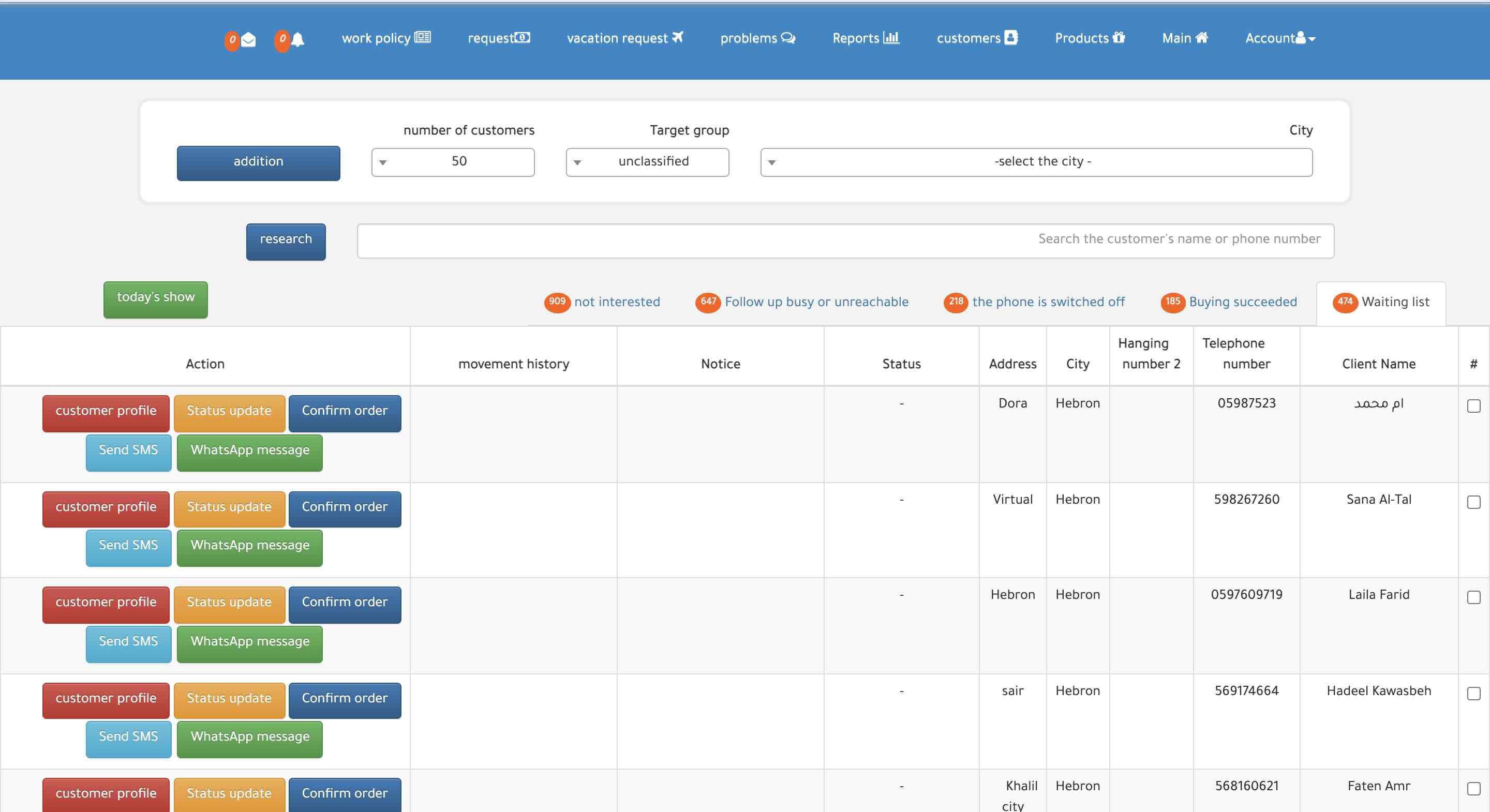Open Reports bar chart icon
This screenshot has height=812, width=1490.
pyautogui.click(x=891, y=38)
